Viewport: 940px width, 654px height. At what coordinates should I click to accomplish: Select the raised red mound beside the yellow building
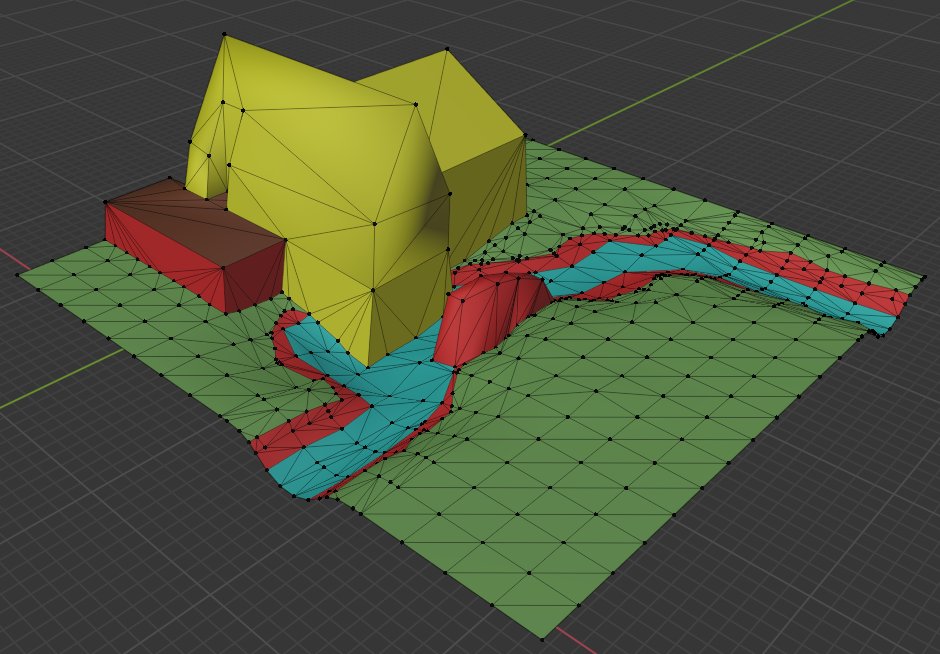(488, 316)
